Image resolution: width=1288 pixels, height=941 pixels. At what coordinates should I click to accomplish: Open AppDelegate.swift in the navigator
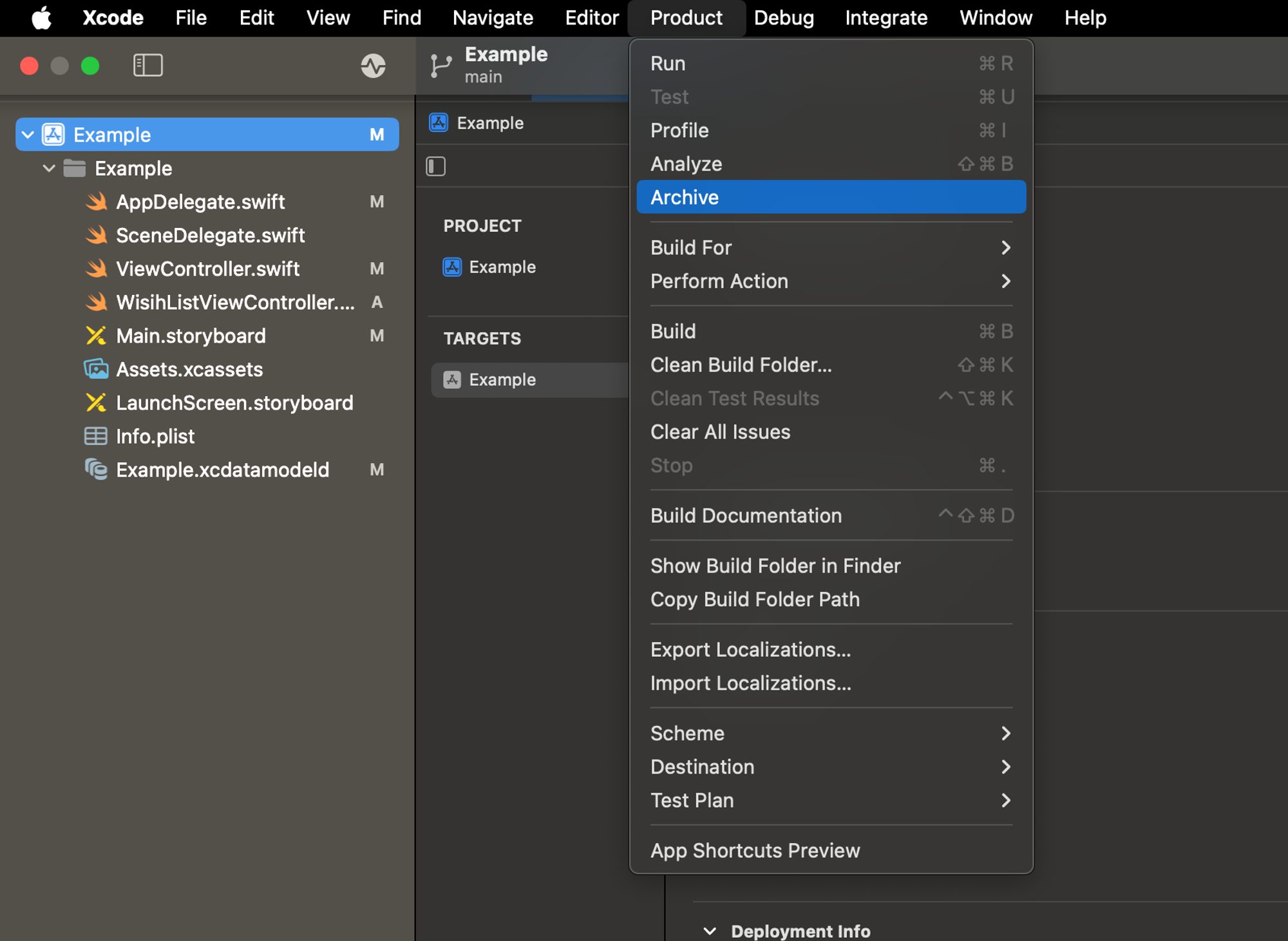click(x=200, y=202)
